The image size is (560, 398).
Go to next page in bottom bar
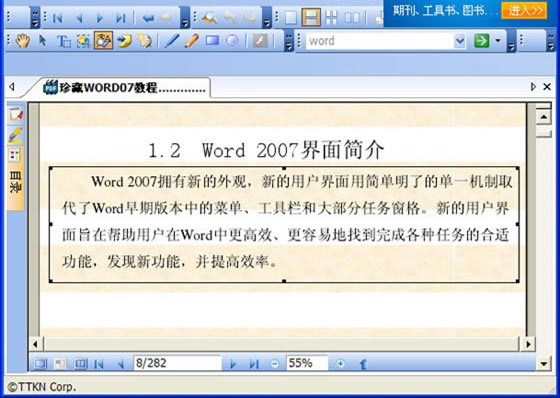point(233,364)
